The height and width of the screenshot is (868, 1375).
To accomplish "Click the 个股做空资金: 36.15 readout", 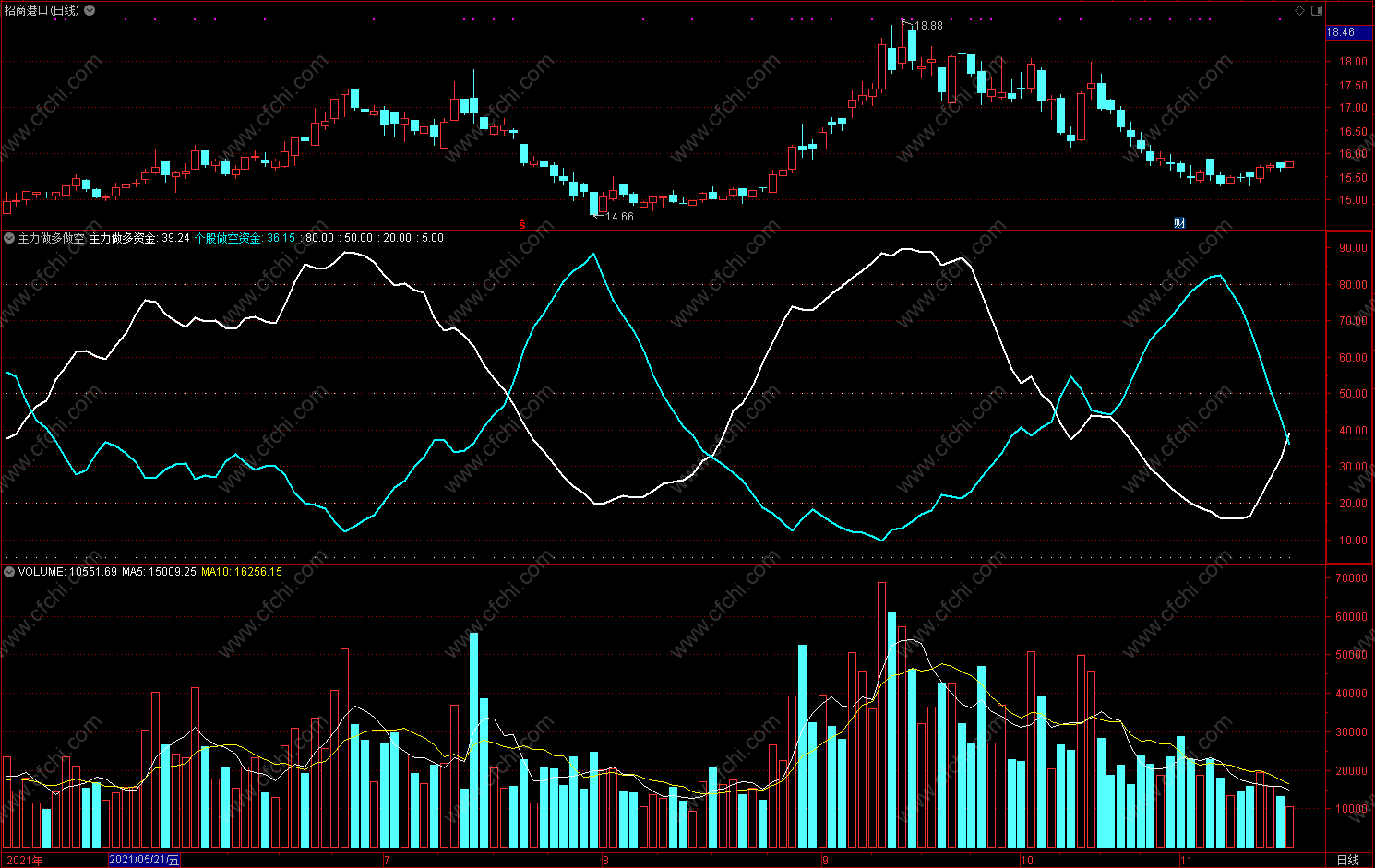I will click(x=245, y=238).
